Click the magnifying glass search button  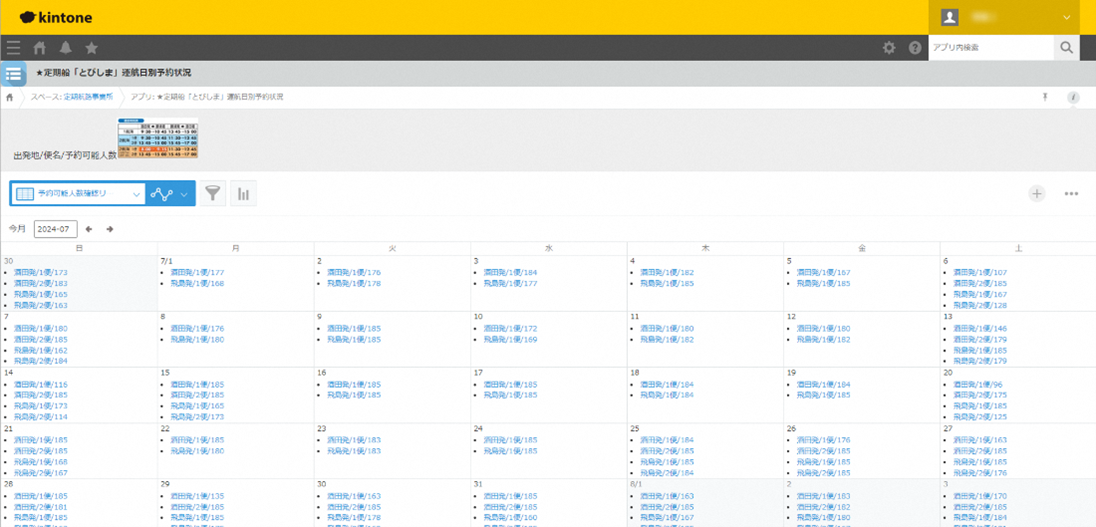point(1067,48)
